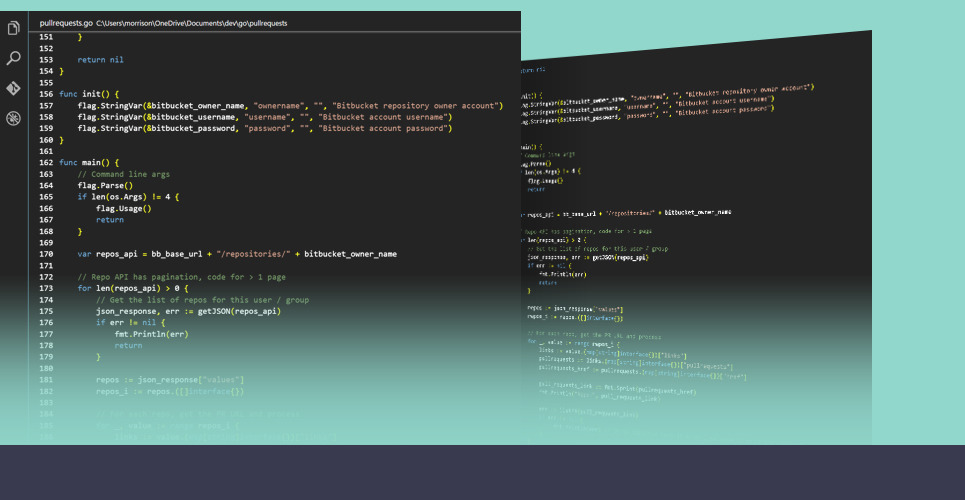Open the Search magnifier in activity bar
Image resolution: width=965 pixels, height=500 pixels.
13,58
